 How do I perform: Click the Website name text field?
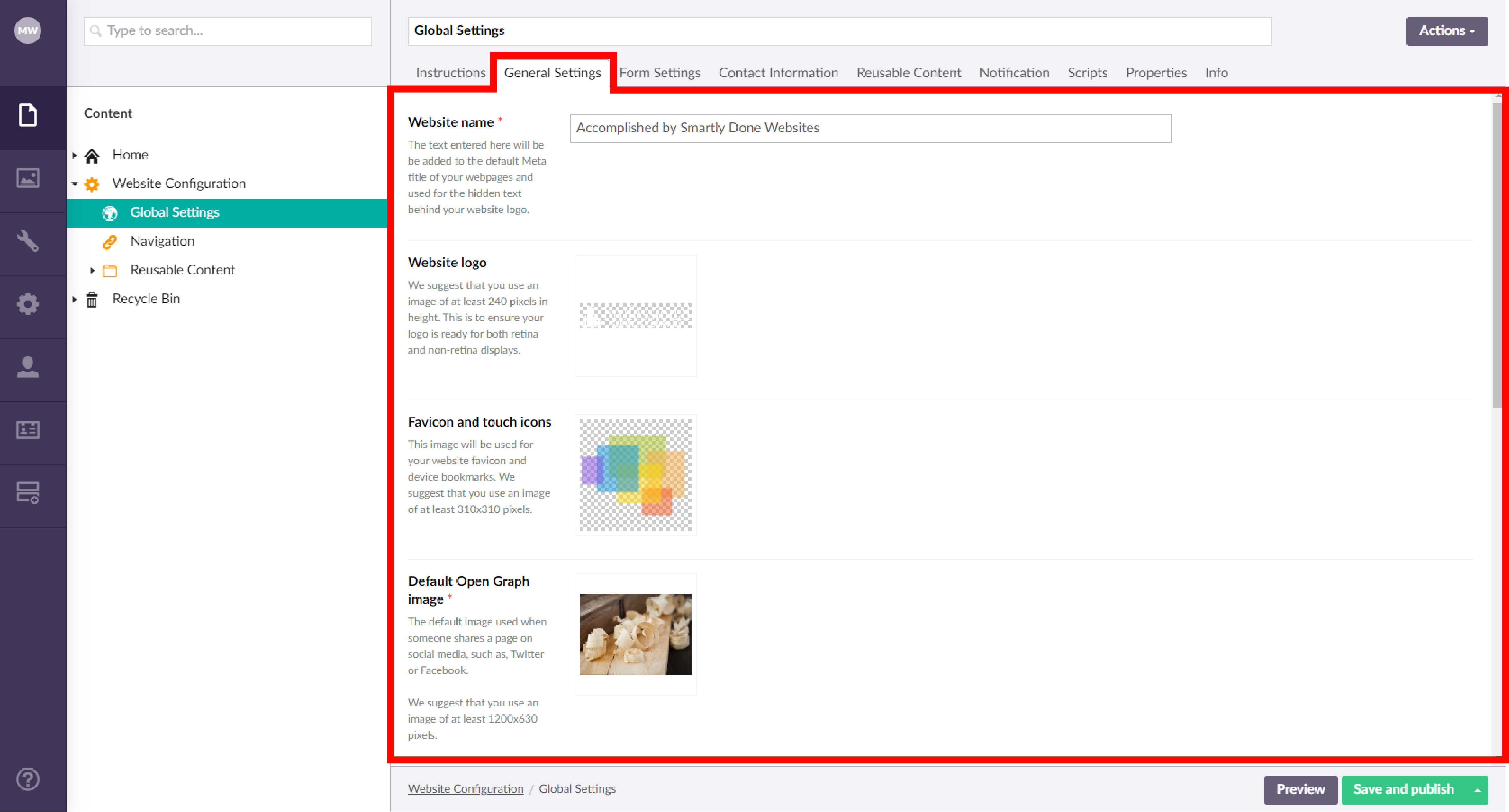(x=870, y=128)
